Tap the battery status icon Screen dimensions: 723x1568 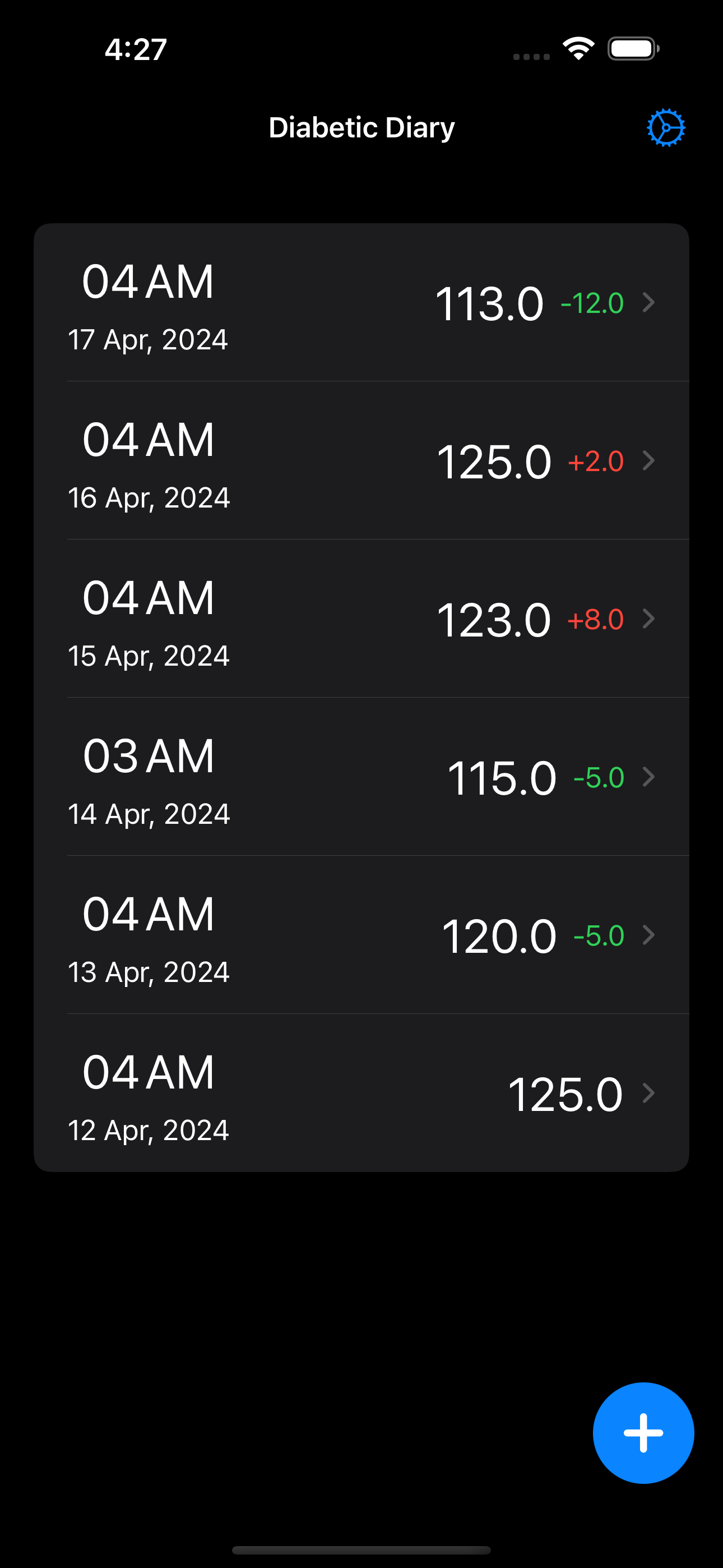pos(633,49)
